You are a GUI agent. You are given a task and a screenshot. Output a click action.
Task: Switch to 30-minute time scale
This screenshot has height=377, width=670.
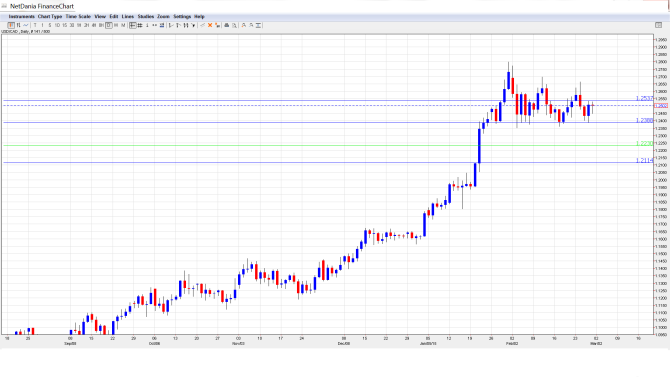pyautogui.click(x=72, y=26)
